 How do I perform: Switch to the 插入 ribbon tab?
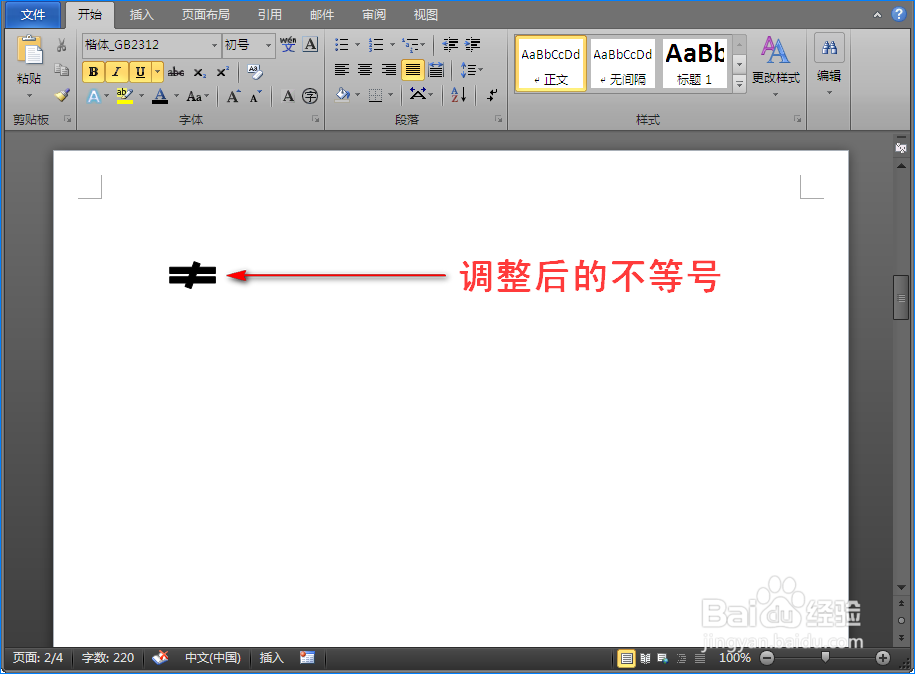click(140, 14)
